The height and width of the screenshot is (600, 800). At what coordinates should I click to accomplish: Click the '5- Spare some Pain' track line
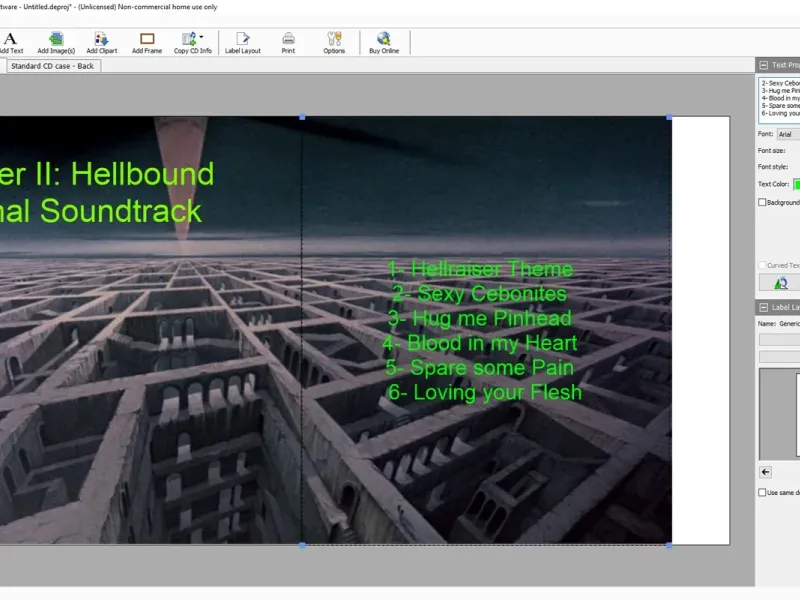pyautogui.click(x=480, y=367)
